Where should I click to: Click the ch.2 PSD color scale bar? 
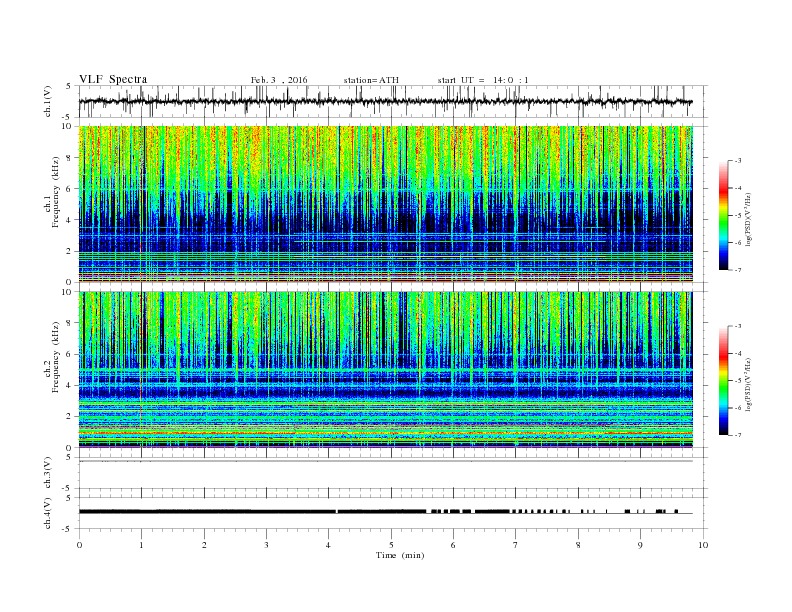724,381
